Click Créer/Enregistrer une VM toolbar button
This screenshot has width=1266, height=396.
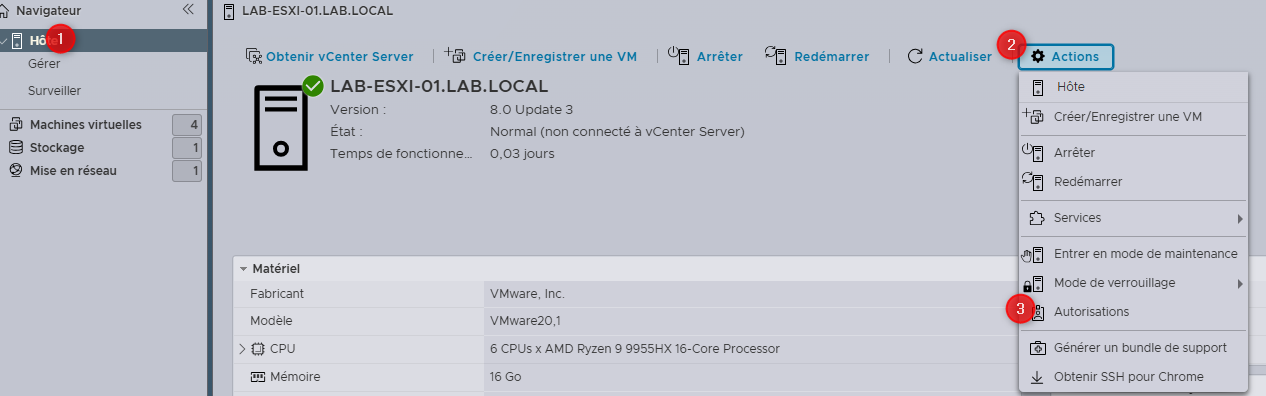[541, 57]
